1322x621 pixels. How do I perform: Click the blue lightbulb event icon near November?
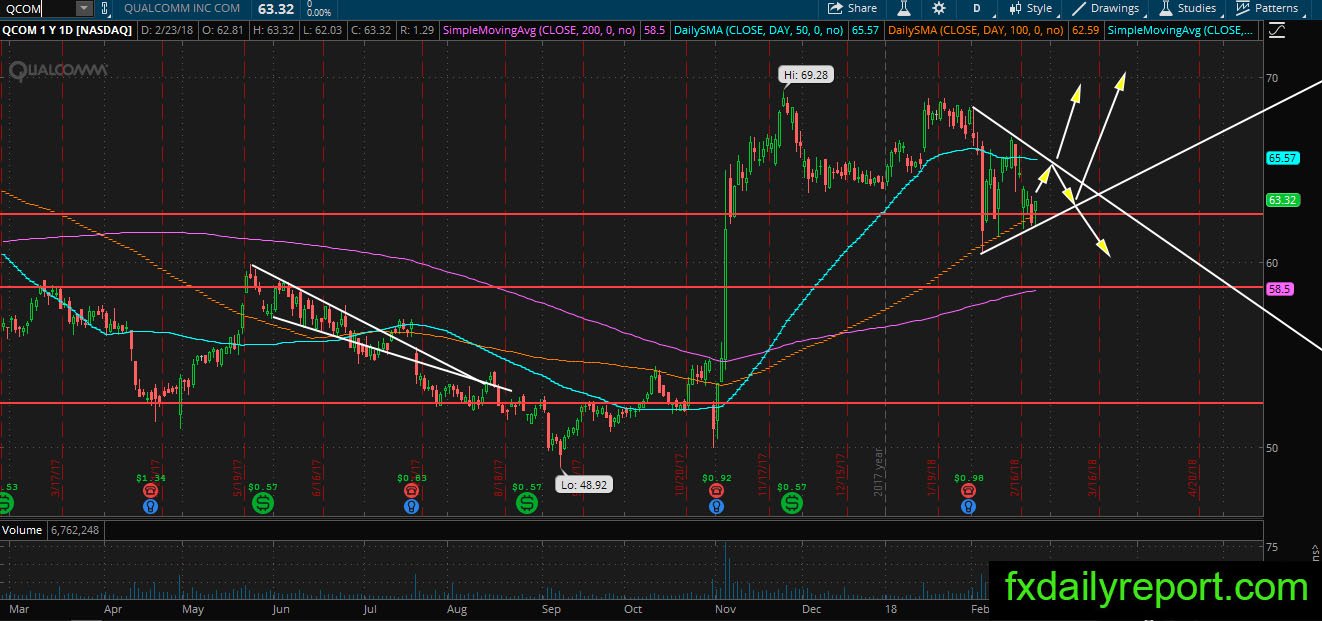point(716,507)
